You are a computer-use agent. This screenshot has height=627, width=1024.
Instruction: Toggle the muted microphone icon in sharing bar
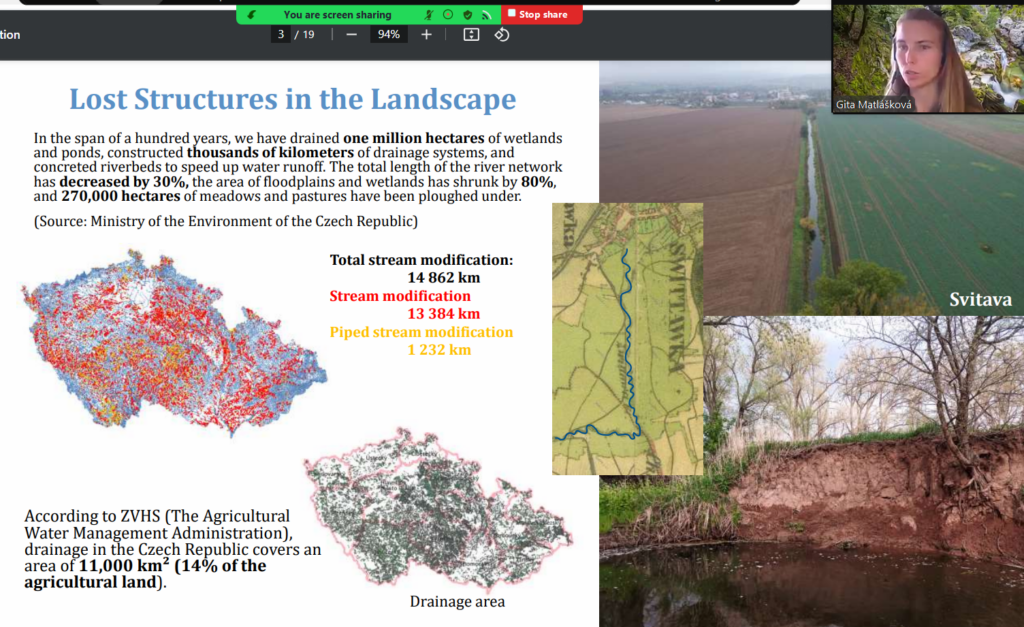pos(429,15)
